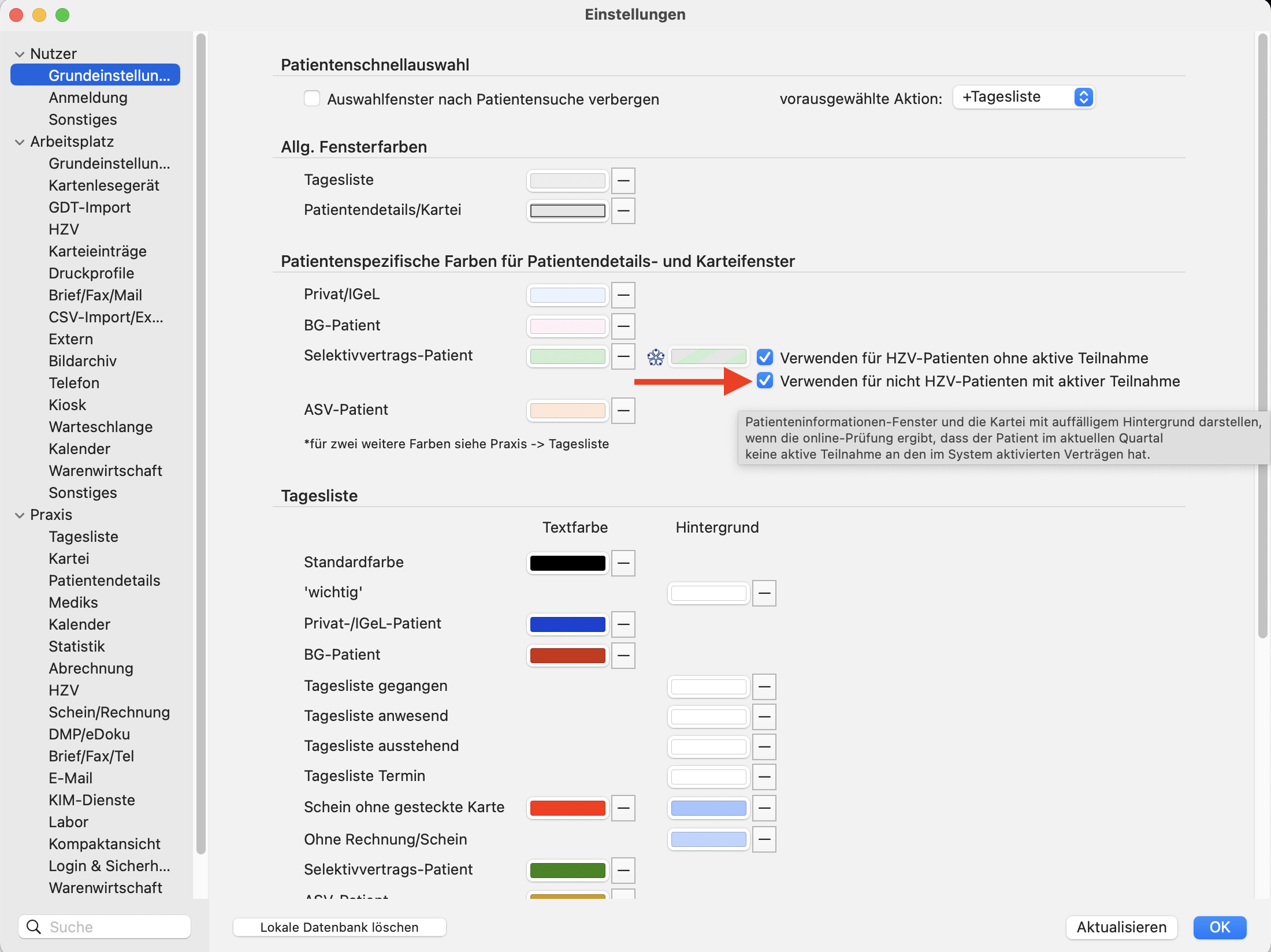This screenshot has width=1271, height=952.
Task: Open Schein/Rechnung settings
Action: click(109, 712)
